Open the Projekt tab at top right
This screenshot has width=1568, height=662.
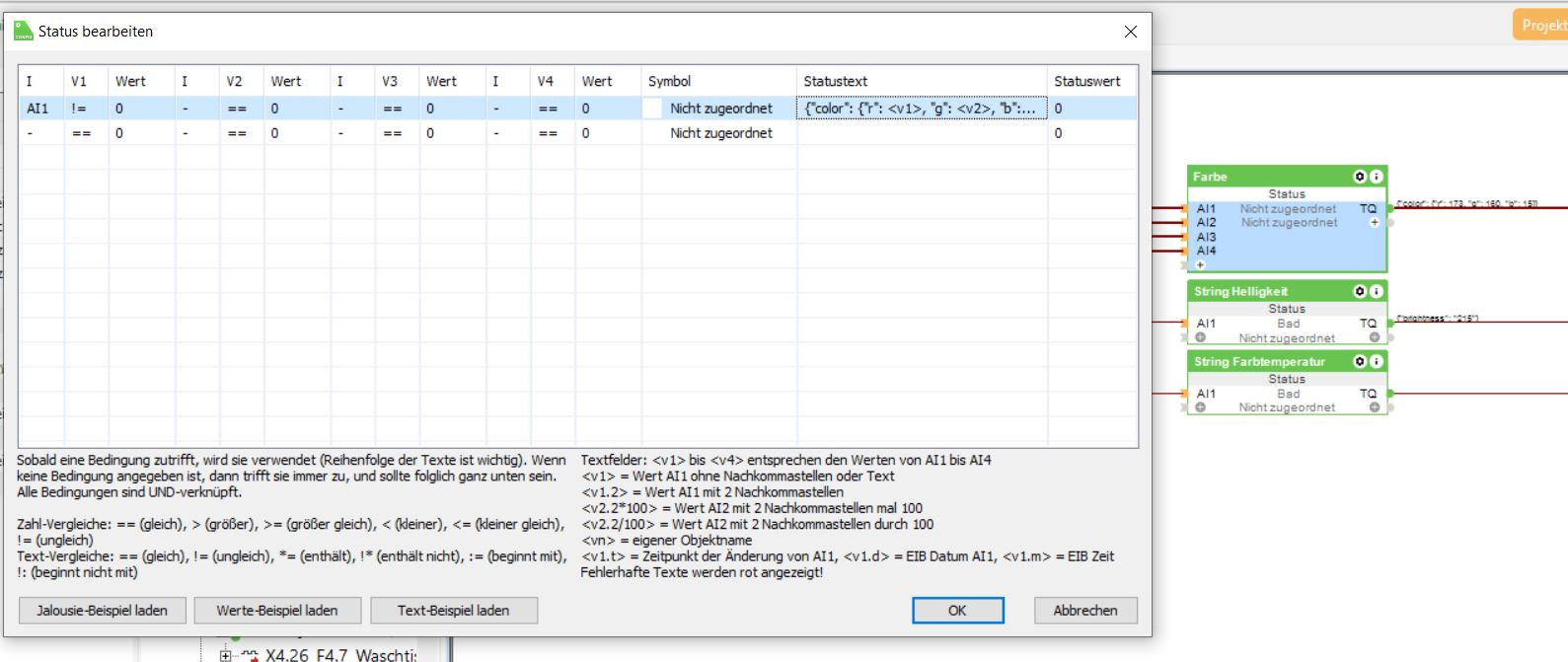click(x=1540, y=25)
